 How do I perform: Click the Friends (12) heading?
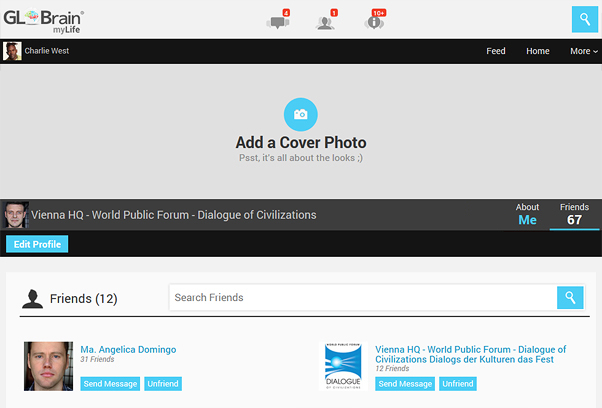pos(84,299)
